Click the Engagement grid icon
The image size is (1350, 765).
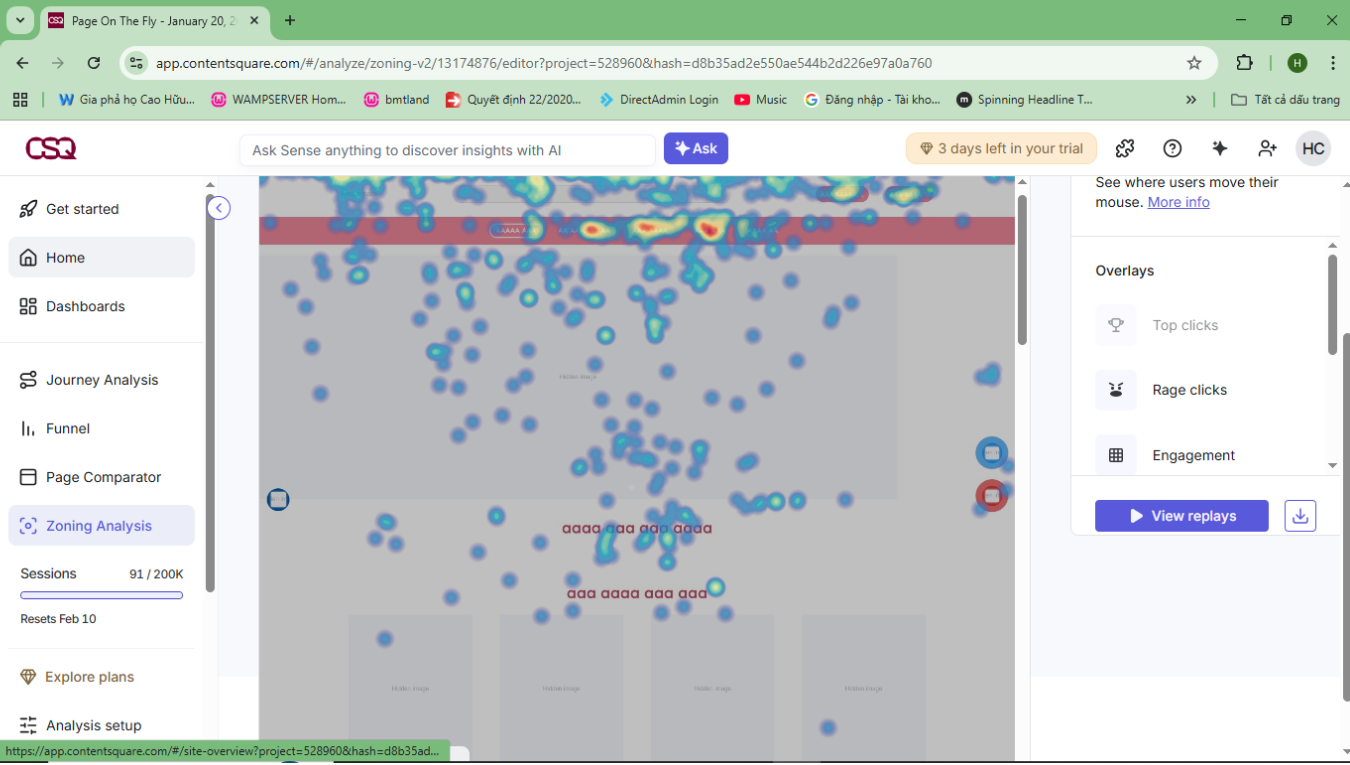point(1116,455)
